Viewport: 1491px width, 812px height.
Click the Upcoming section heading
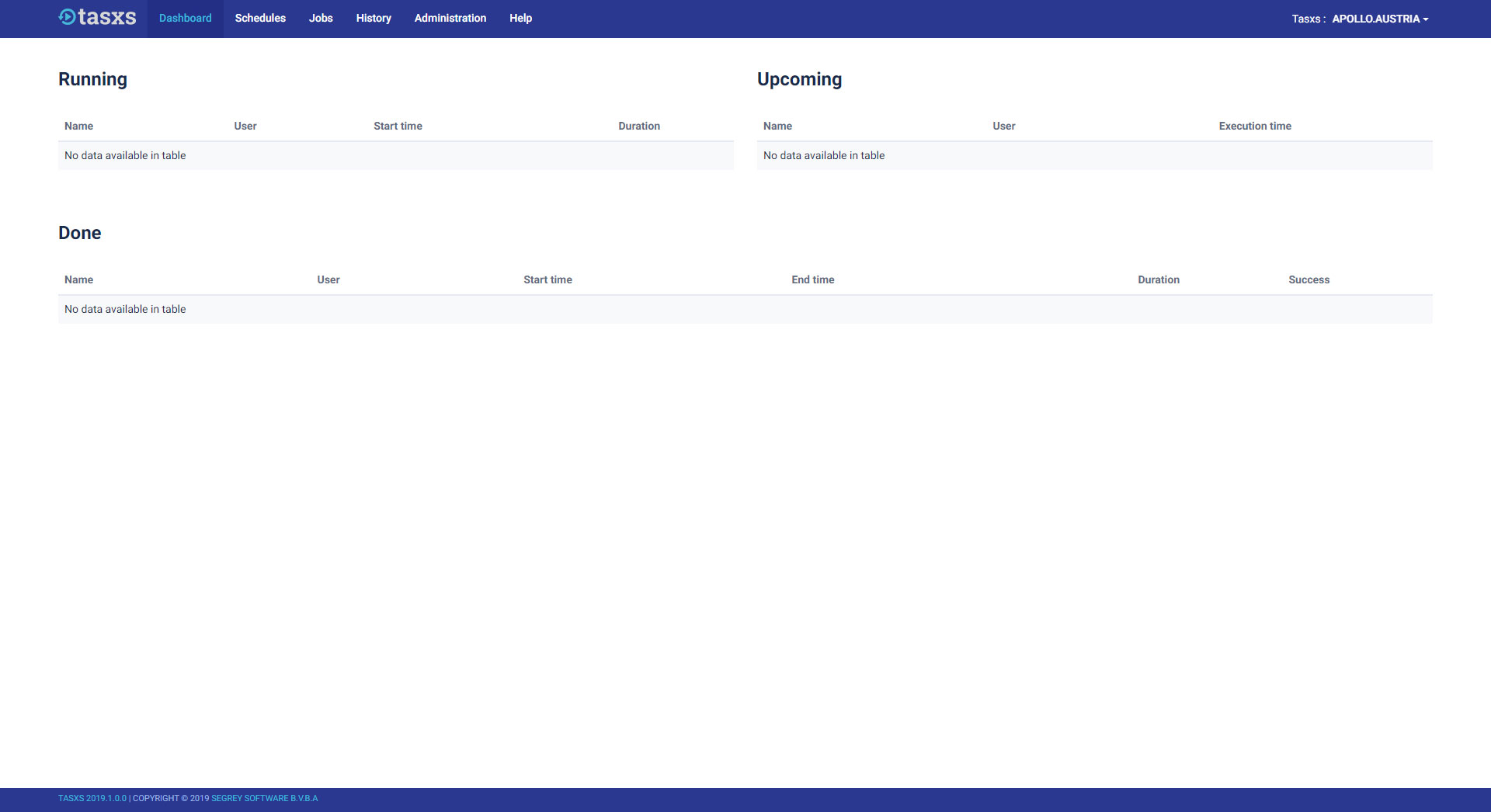click(799, 79)
